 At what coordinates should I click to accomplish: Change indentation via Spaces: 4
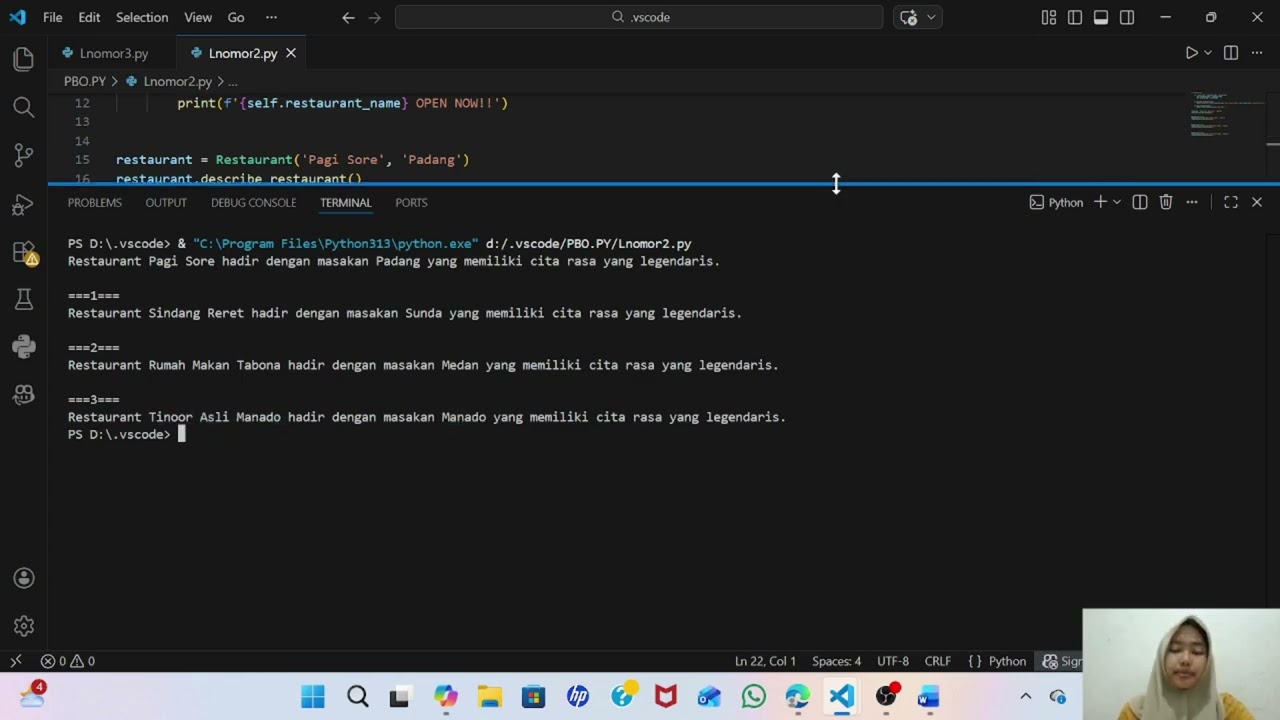click(x=836, y=661)
